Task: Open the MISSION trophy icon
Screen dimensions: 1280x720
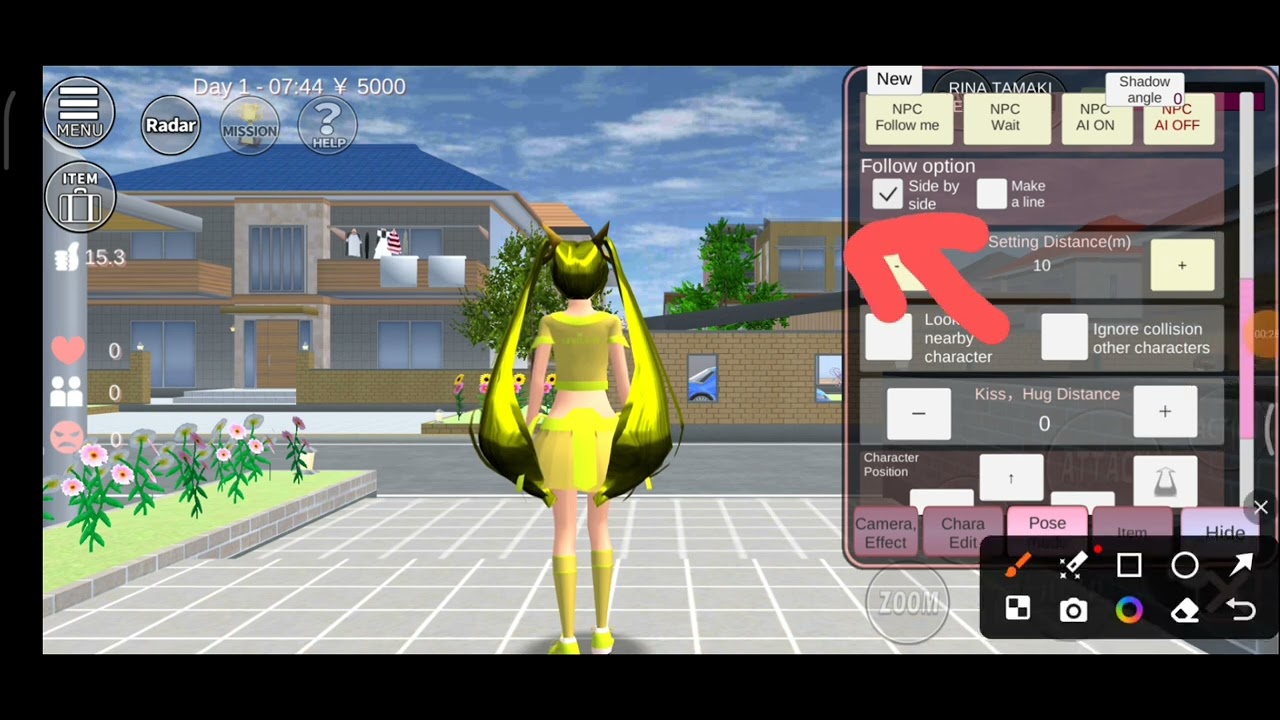Action: click(x=249, y=125)
